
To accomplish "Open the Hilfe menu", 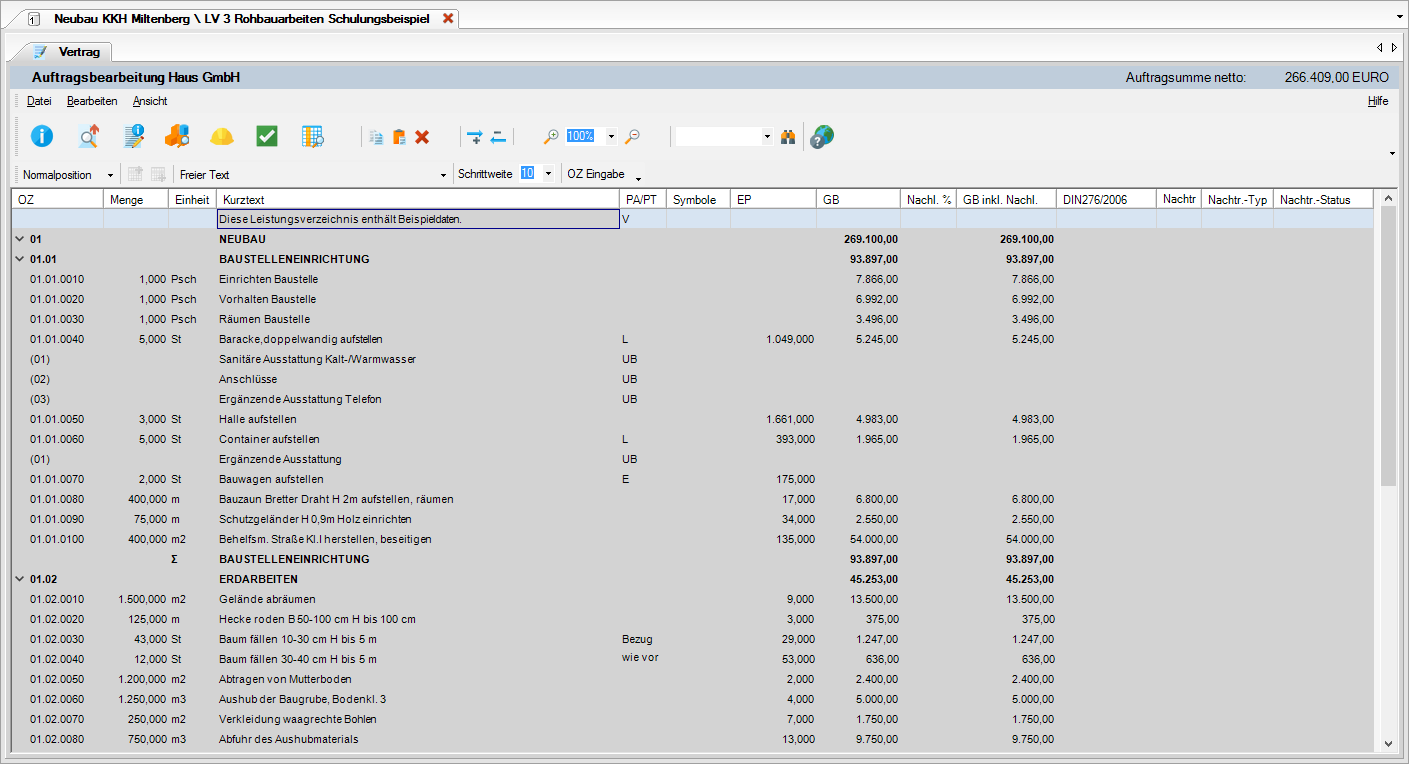I will 1378,101.
